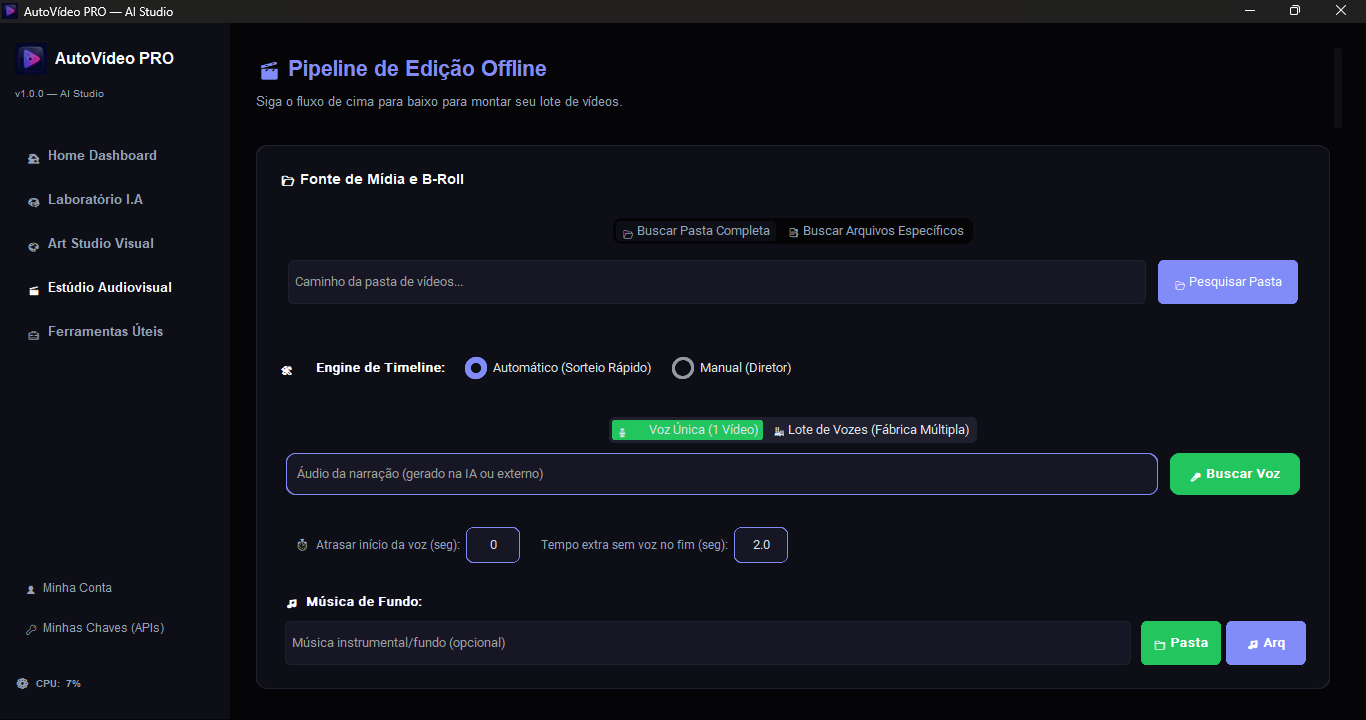Click the Pesquisar Pasta button
1366x720 pixels.
[x=1228, y=282]
